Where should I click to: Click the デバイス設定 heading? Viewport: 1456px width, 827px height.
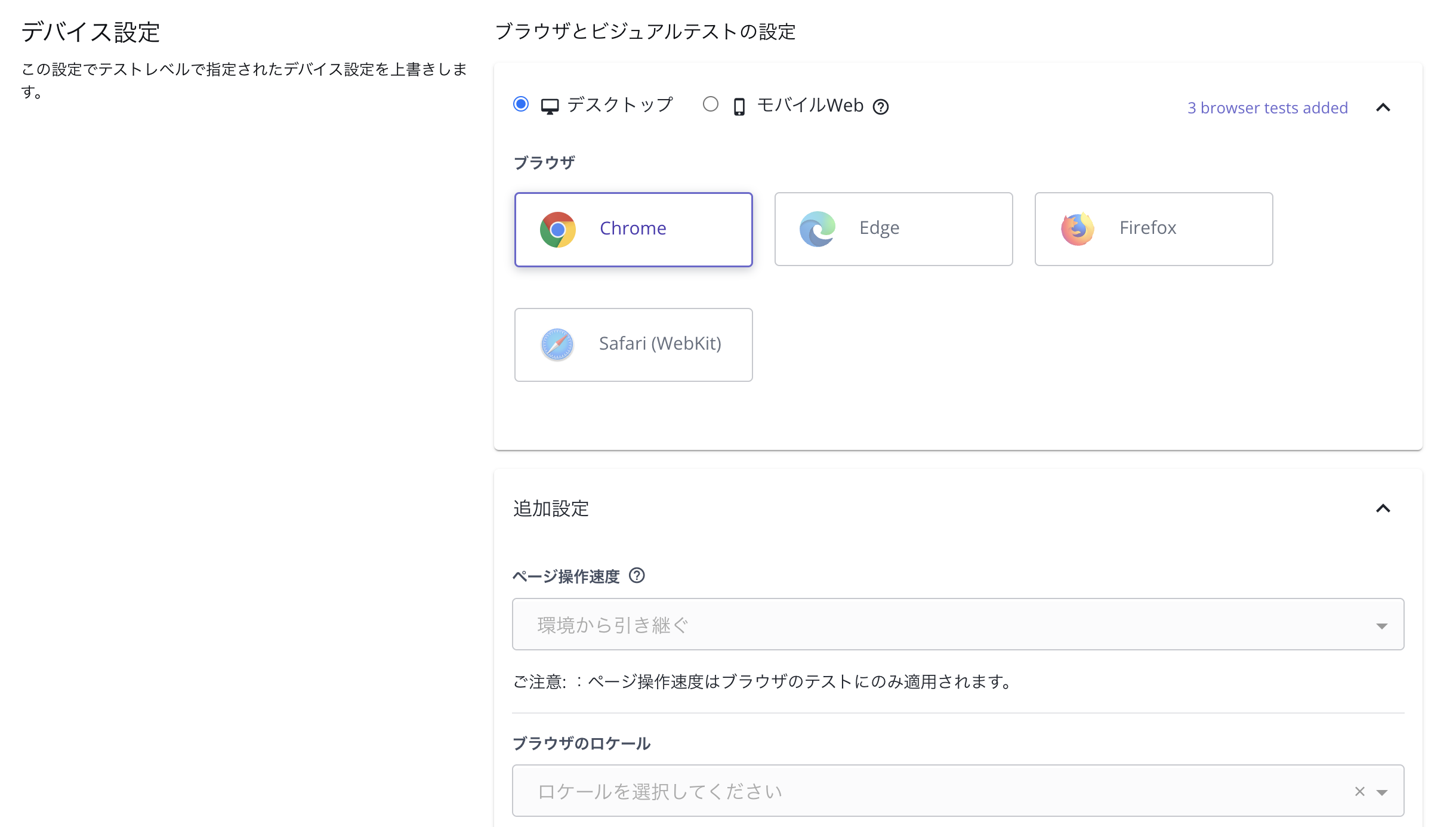pyautogui.click(x=90, y=32)
